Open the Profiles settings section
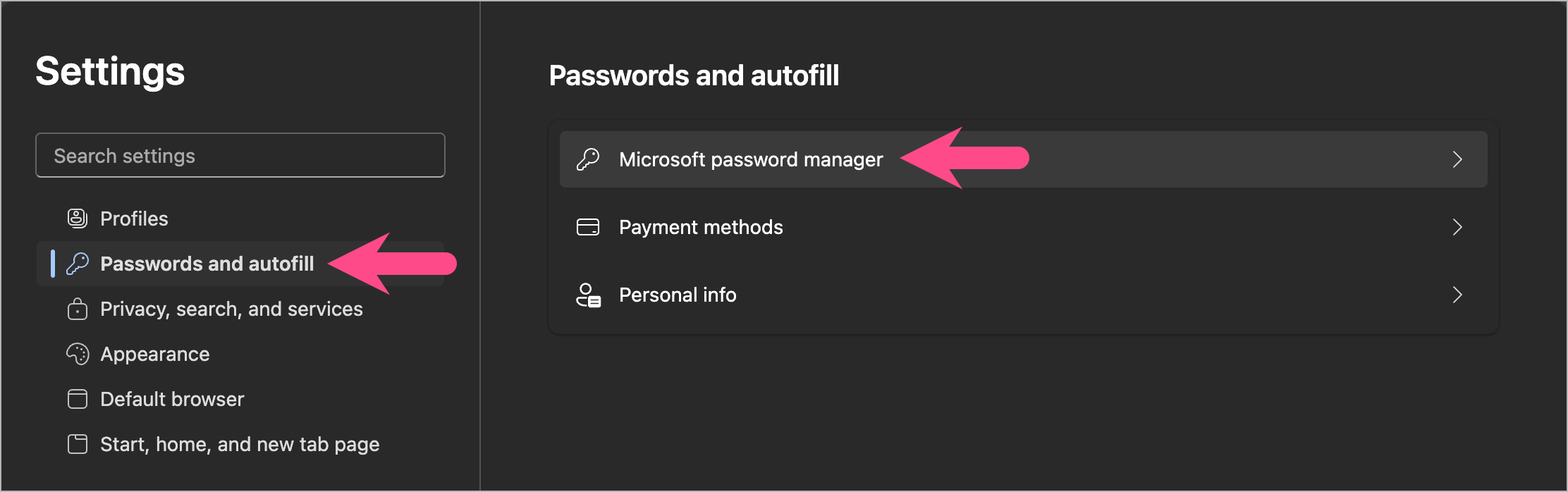Viewport: 1568px width, 492px height. (134, 219)
